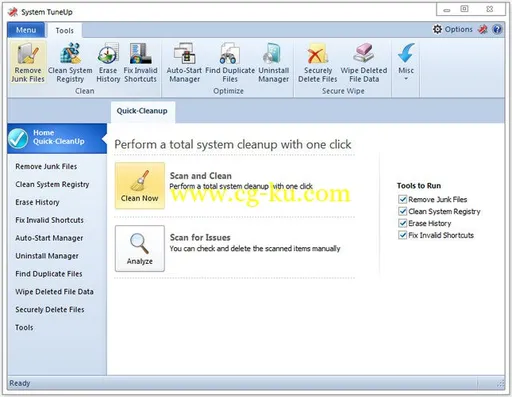The width and height of the screenshot is (512, 397).
Task: Select the Quick-Cleanup tab
Action: 142,111
